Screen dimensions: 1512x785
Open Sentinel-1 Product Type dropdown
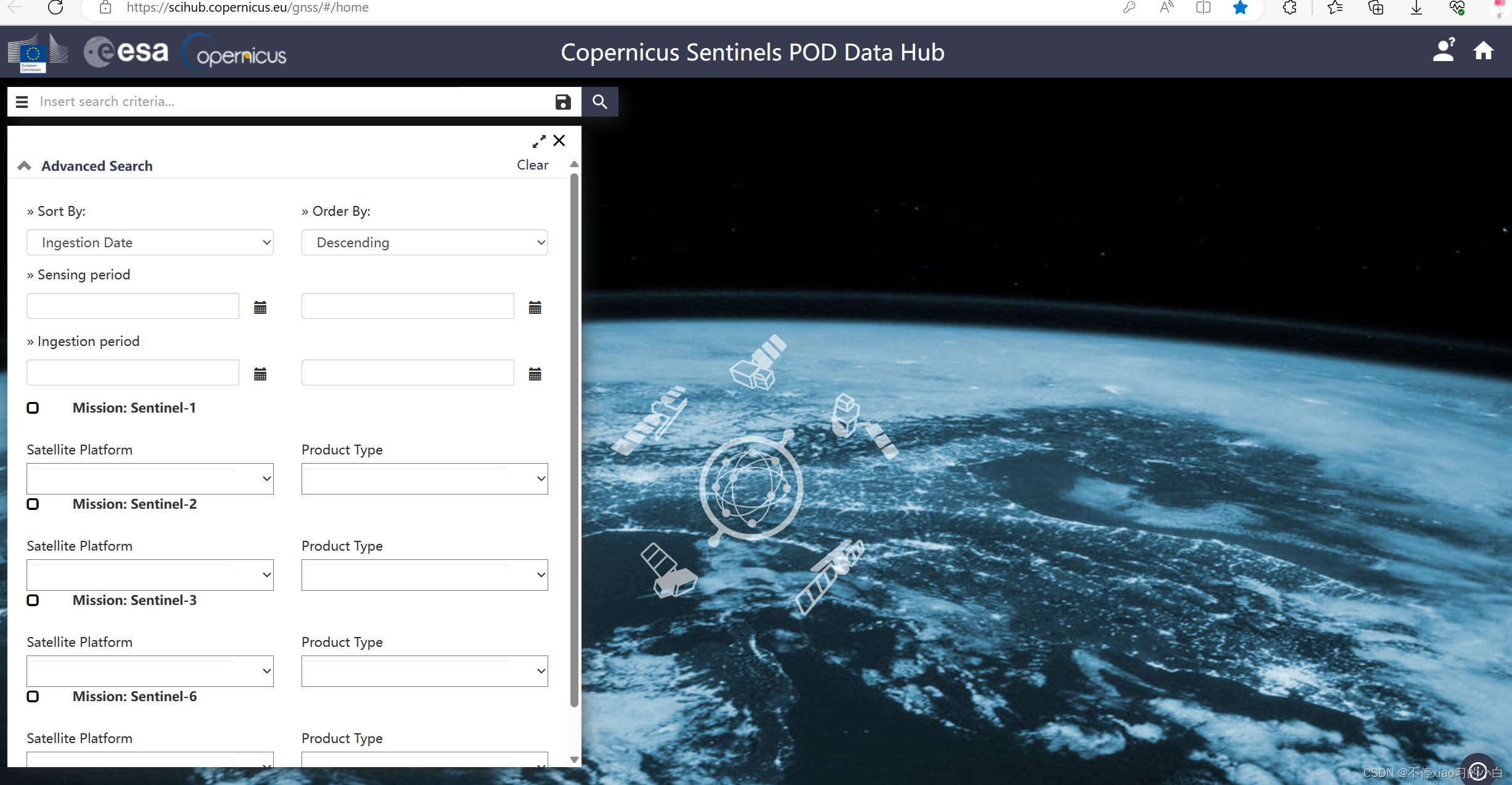point(424,479)
